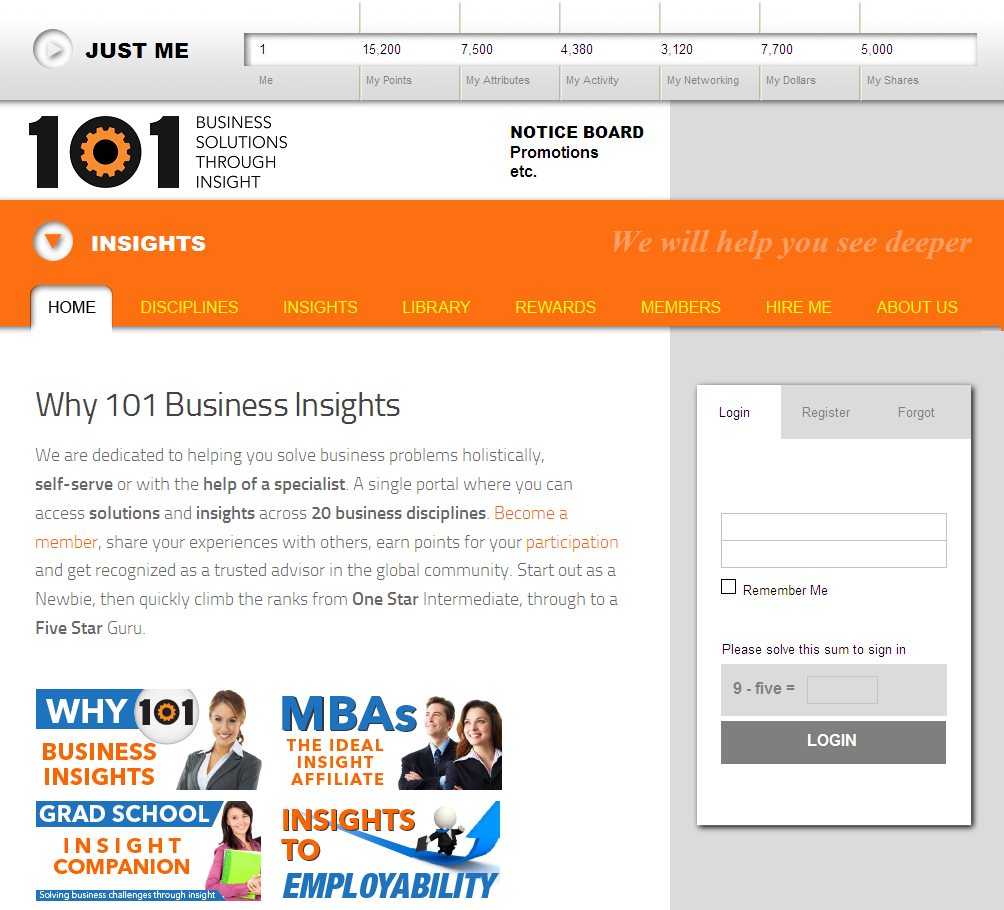This screenshot has height=910, width=1004.
Task: Click the 7,700 dollars value
Action: 777,49
